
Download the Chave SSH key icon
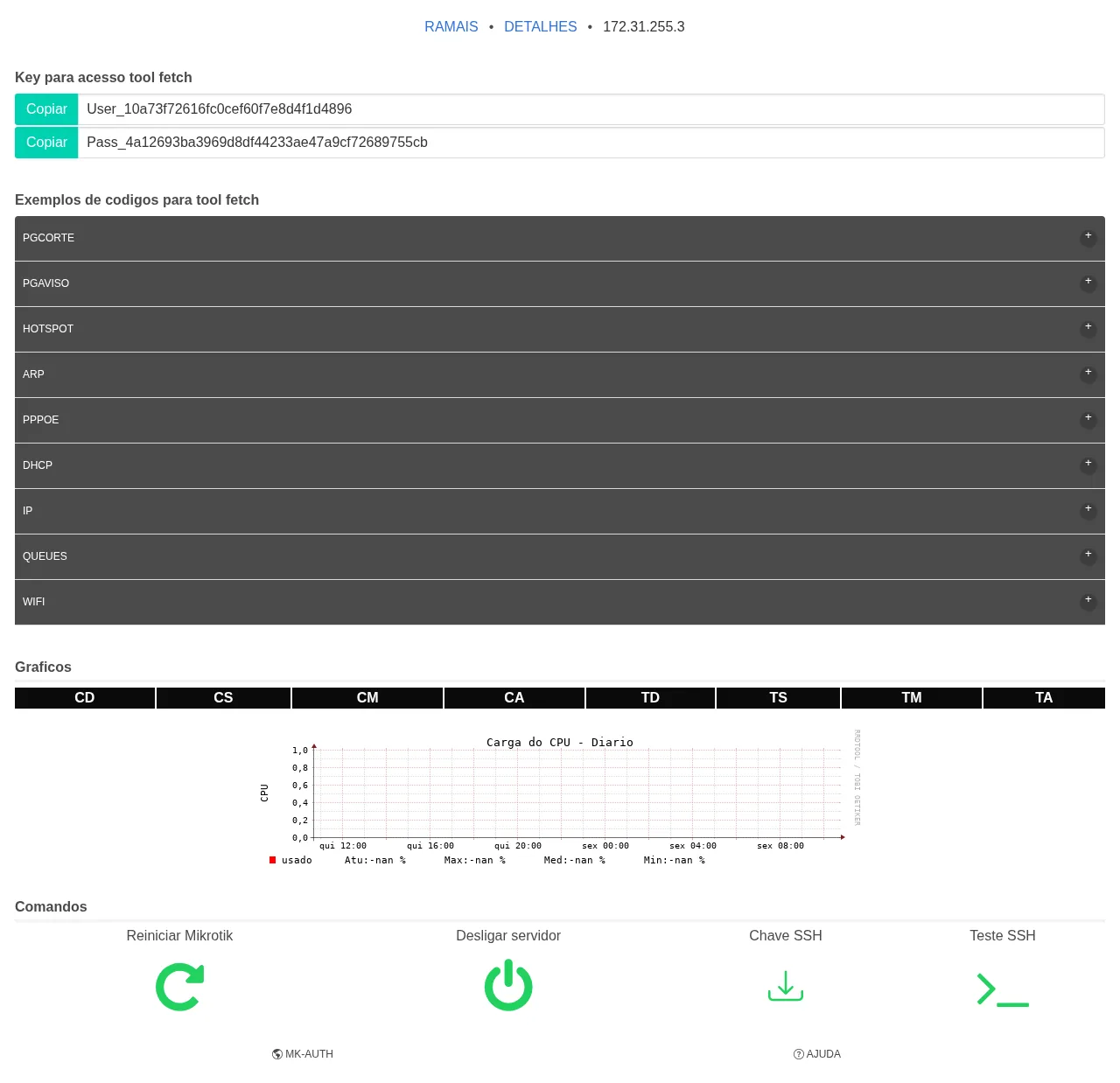786,986
